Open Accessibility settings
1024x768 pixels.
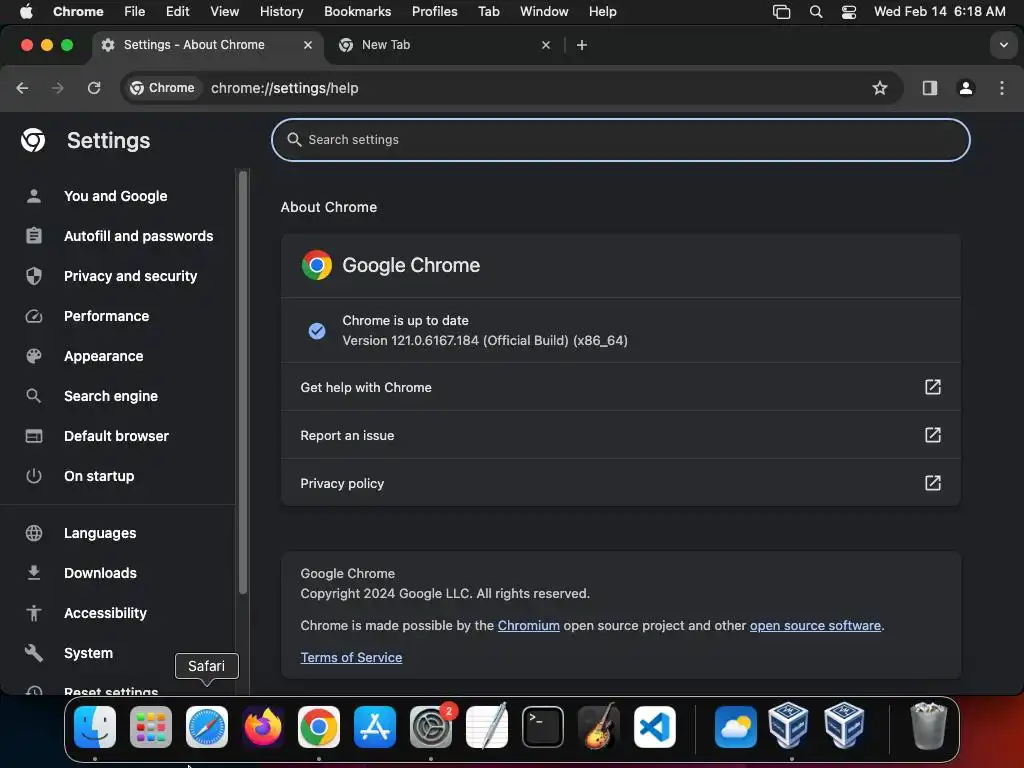click(105, 613)
